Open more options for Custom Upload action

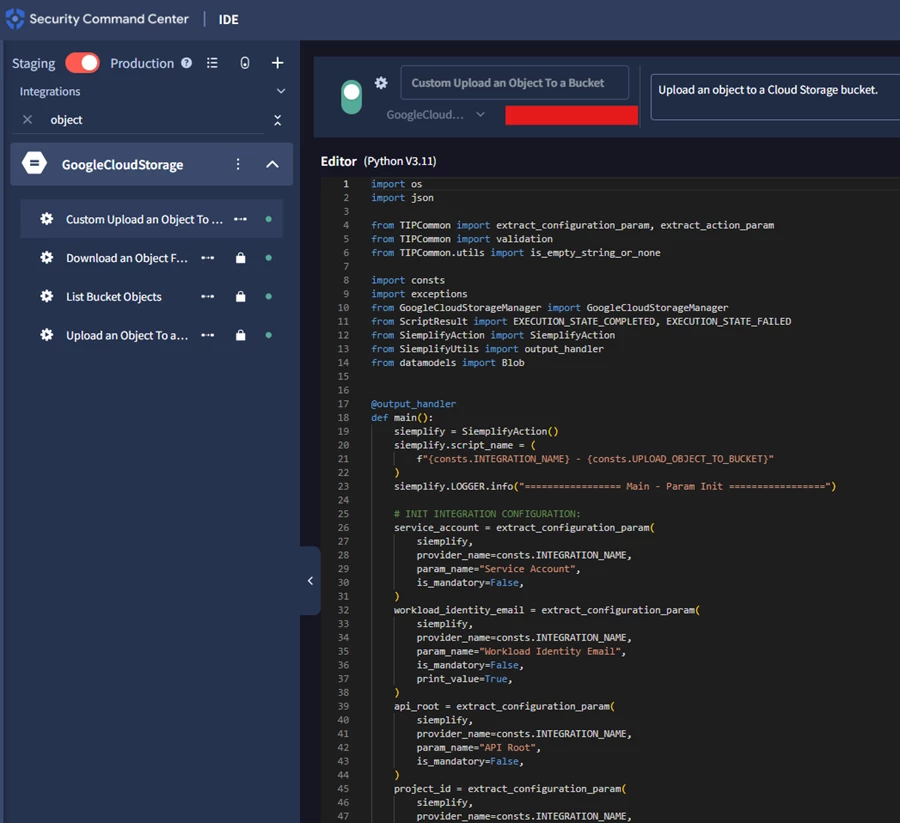point(240,219)
